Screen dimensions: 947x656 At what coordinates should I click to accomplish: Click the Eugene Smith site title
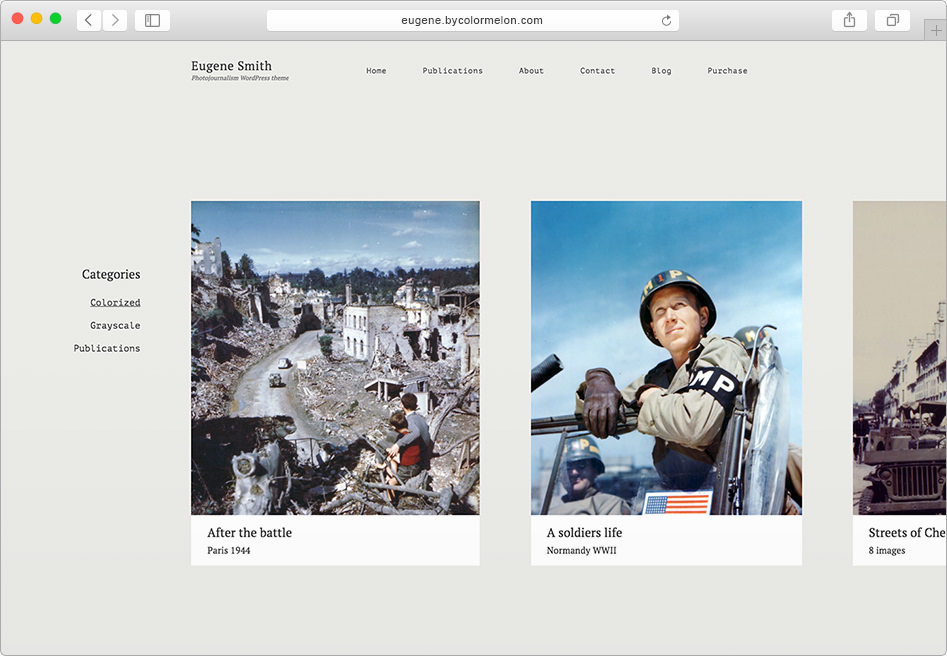(231, 66)
